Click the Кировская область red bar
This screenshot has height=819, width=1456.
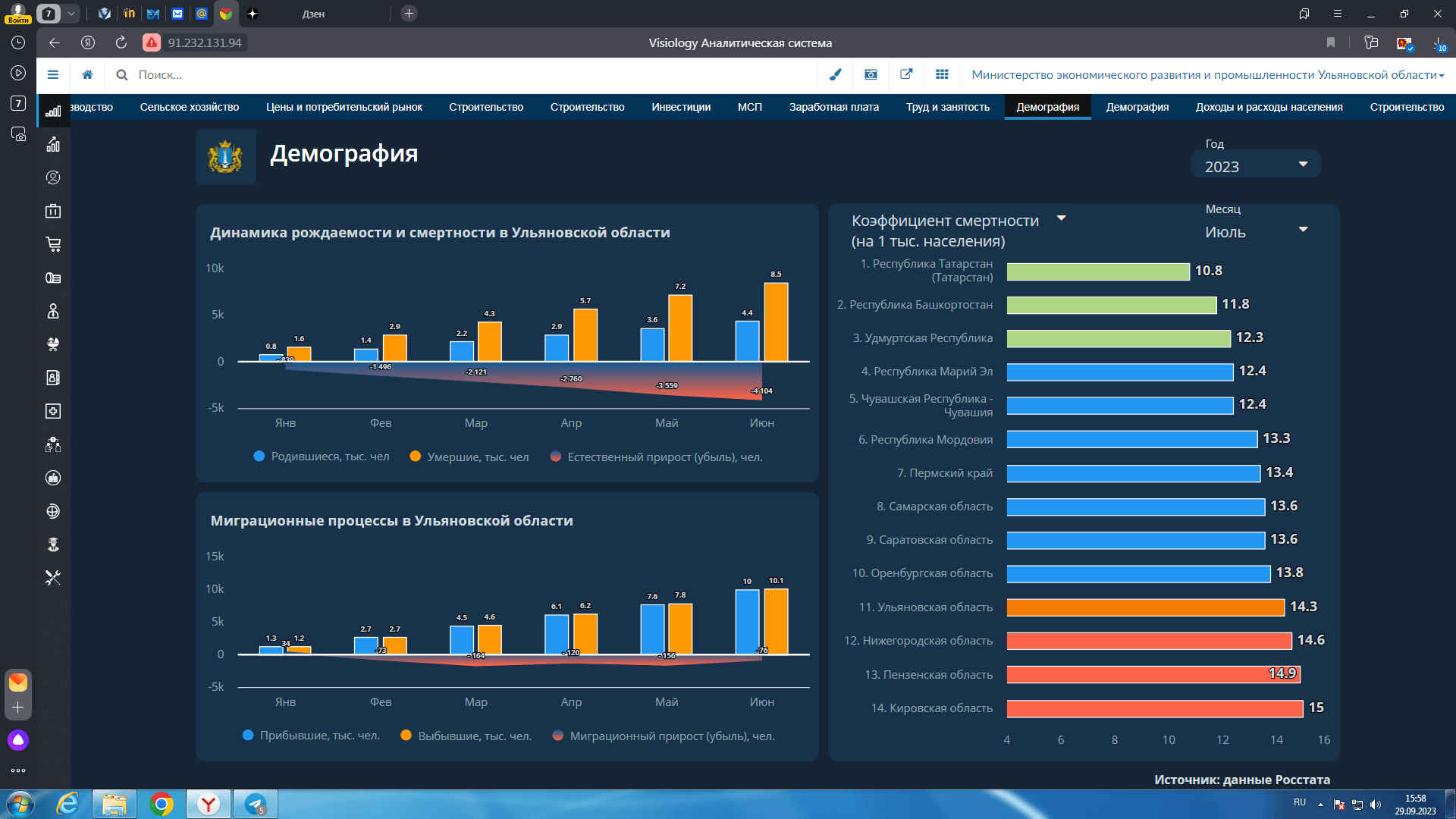[x=1155, y=708]
